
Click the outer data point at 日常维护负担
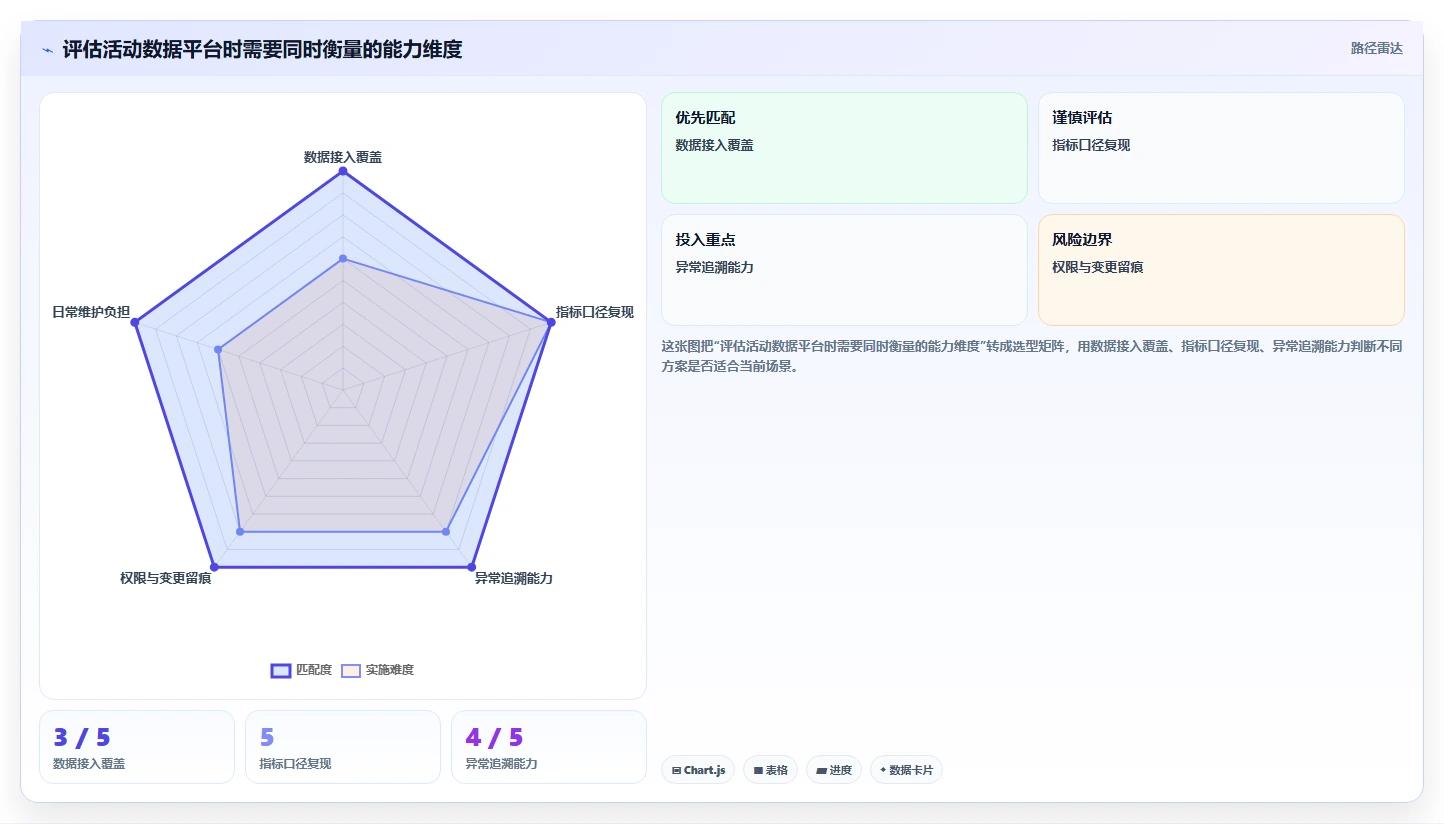point(135,322)
